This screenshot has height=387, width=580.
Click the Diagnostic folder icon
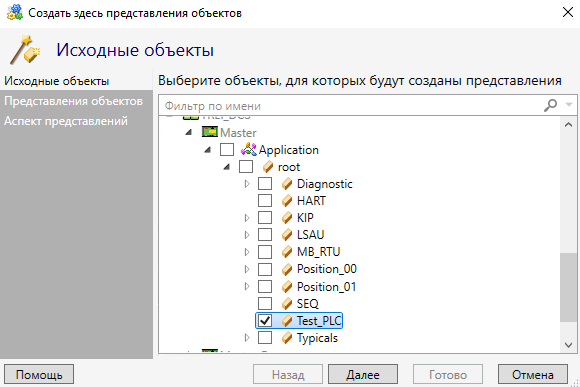[287, 184]
